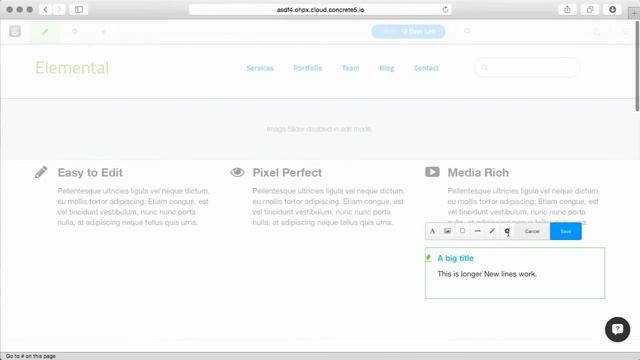Click the "A big title" heading text
This screenshot has width=640, height=360.
[x=456, y=258]
